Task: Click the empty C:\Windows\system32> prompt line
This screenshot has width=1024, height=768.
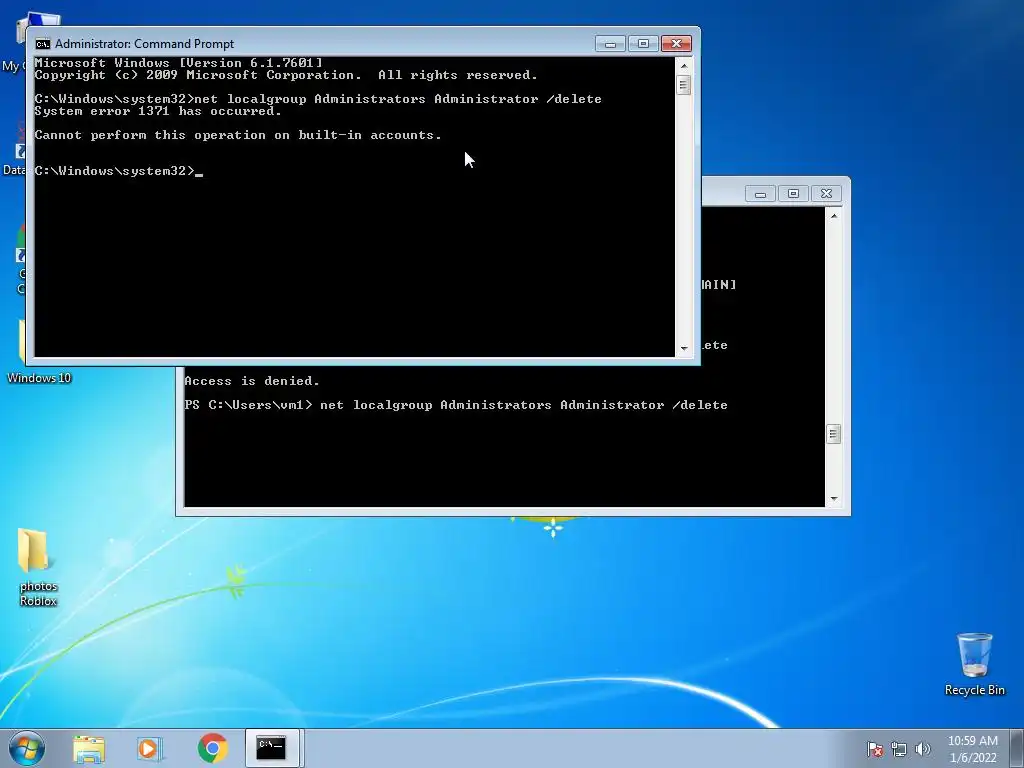Action: pos(119,171)
